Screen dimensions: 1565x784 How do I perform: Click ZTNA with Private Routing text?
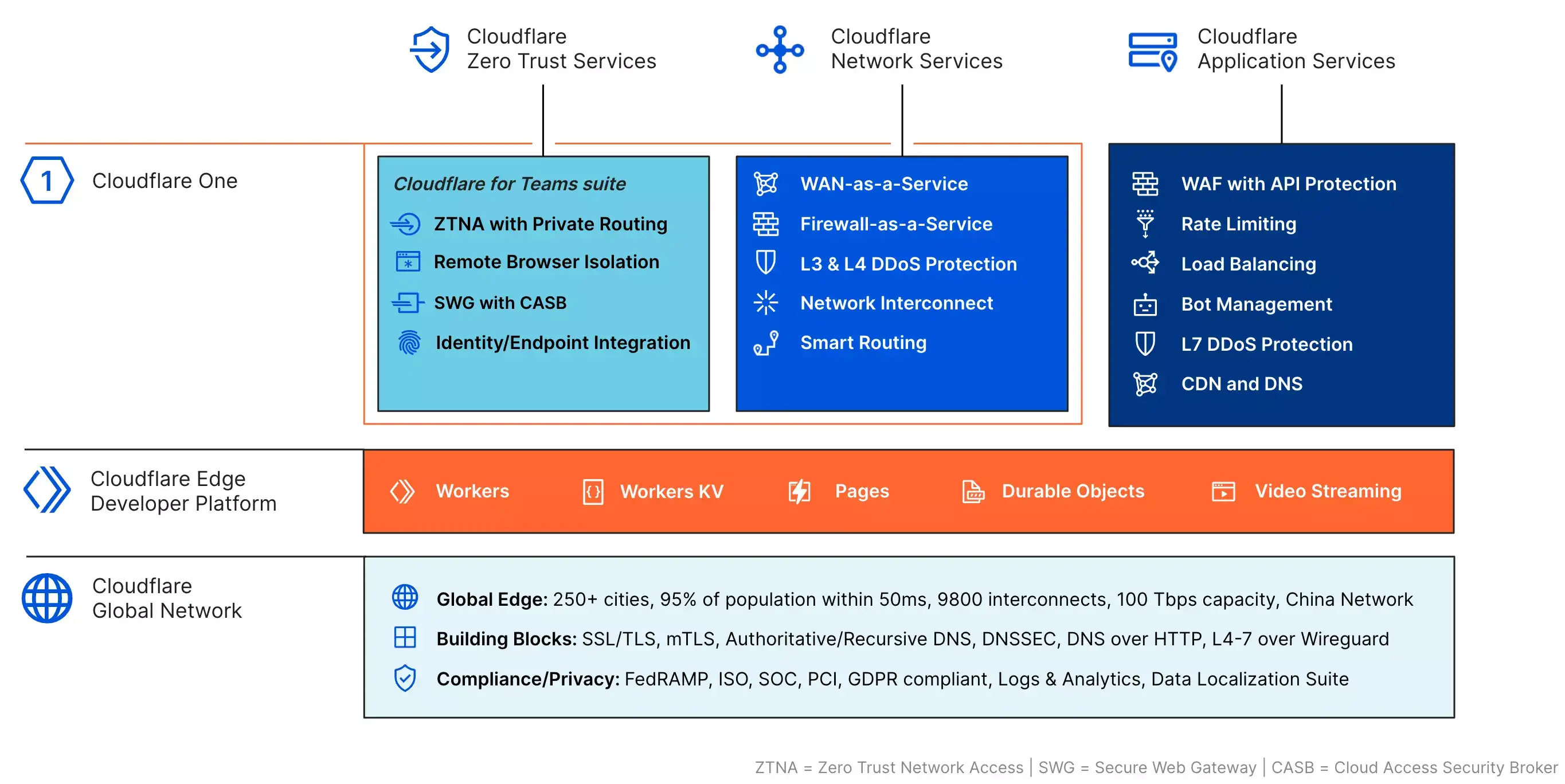pos(550,224)
